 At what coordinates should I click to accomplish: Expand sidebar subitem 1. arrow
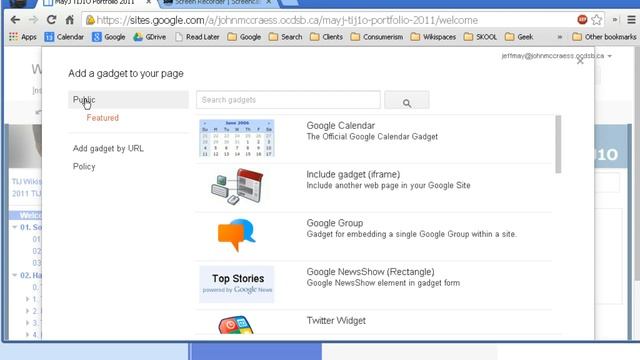tap(27, 299)
